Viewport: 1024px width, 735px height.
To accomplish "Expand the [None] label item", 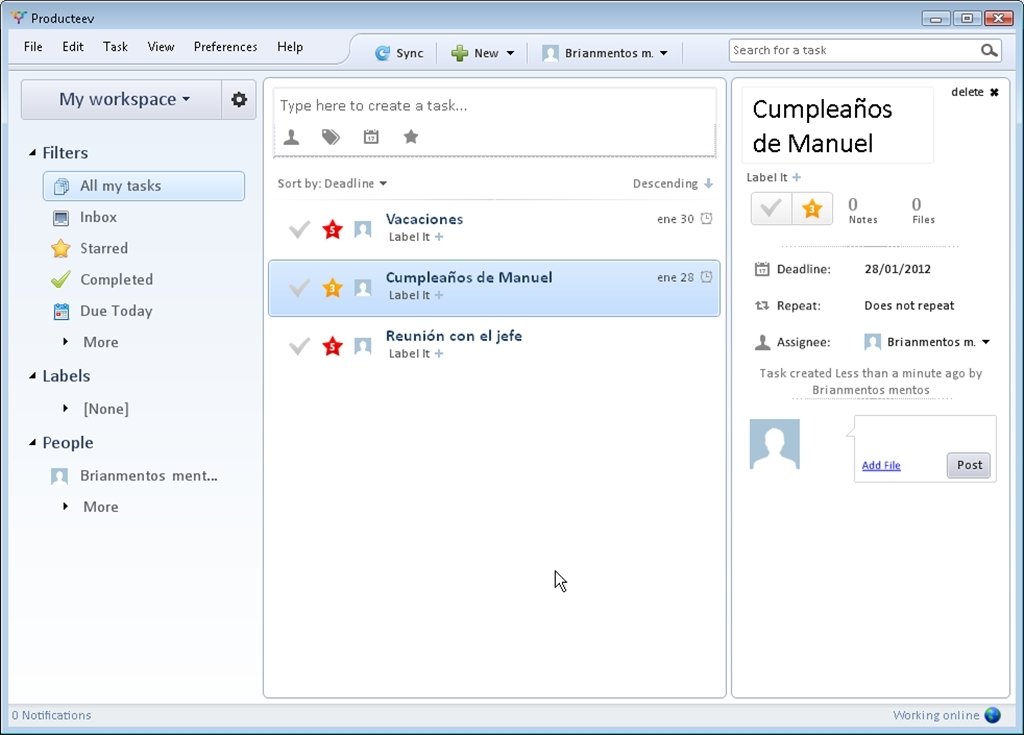I will (65, 408).
